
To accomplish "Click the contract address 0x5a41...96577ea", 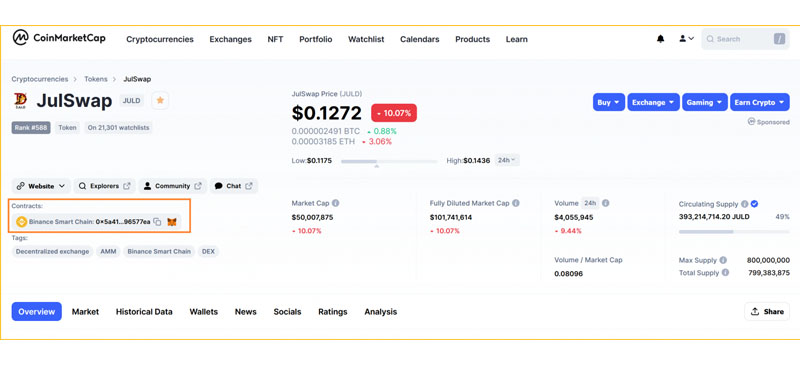I will pyautogui.click(x=123, y=222).
